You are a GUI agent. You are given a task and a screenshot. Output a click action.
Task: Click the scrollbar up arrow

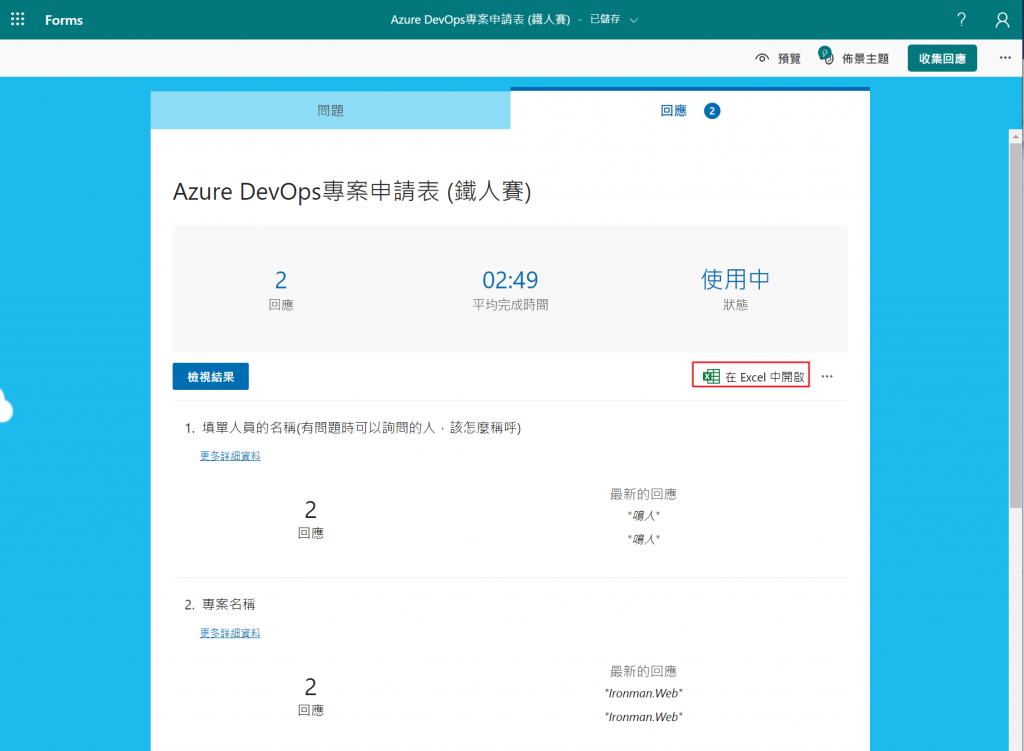coord(1015,136)
